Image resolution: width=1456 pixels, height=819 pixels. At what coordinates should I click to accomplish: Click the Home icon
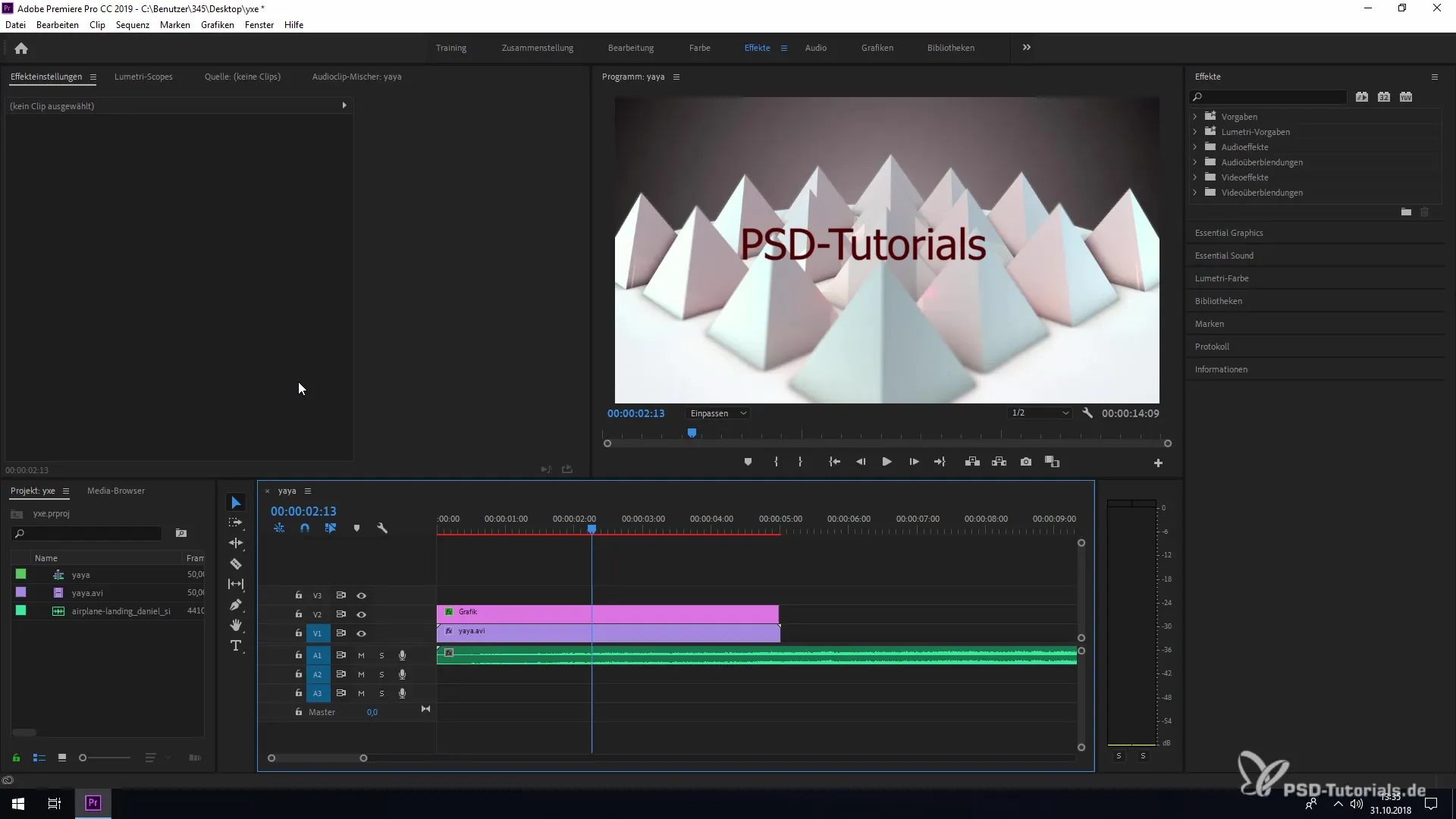[21, 48]
